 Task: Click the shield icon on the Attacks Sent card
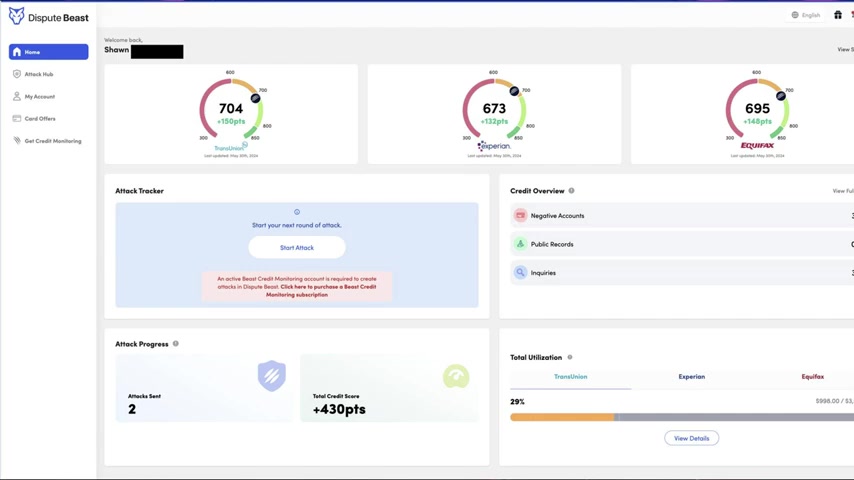click(x=272, y=375)
